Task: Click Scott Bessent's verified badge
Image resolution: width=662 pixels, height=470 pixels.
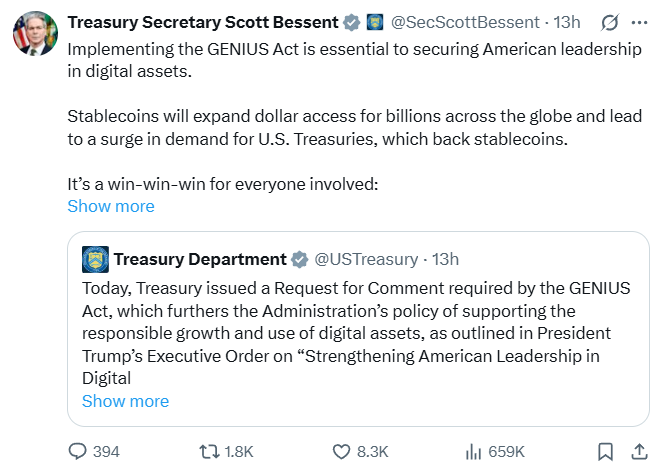Action: 353,22
